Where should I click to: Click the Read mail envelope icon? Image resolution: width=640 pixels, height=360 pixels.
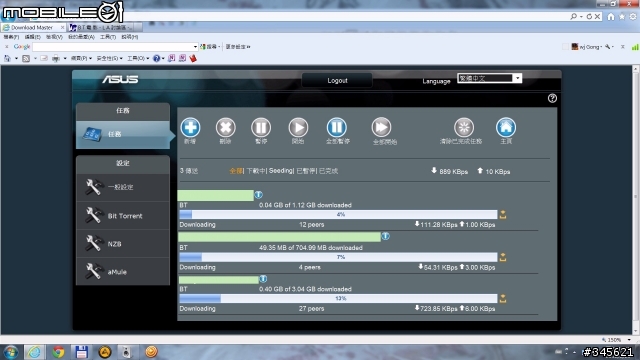(x=44, y=58)
